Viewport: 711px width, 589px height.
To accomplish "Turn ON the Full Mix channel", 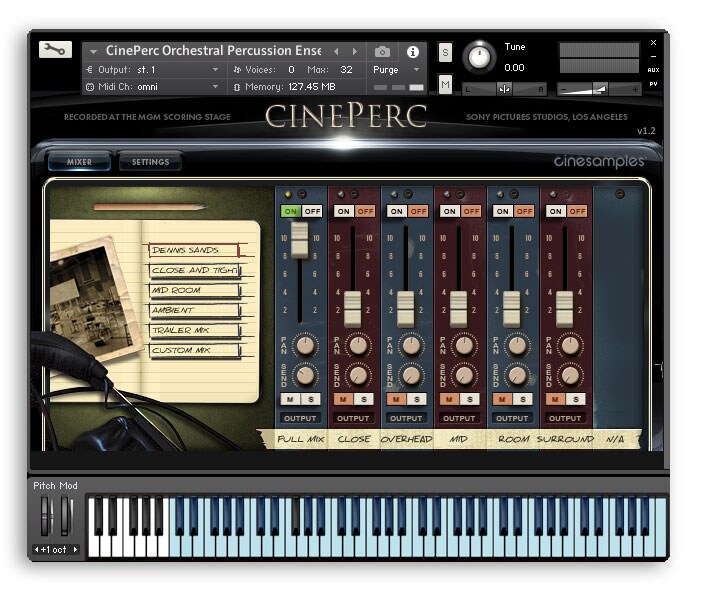I will click(x=291, y=211).
